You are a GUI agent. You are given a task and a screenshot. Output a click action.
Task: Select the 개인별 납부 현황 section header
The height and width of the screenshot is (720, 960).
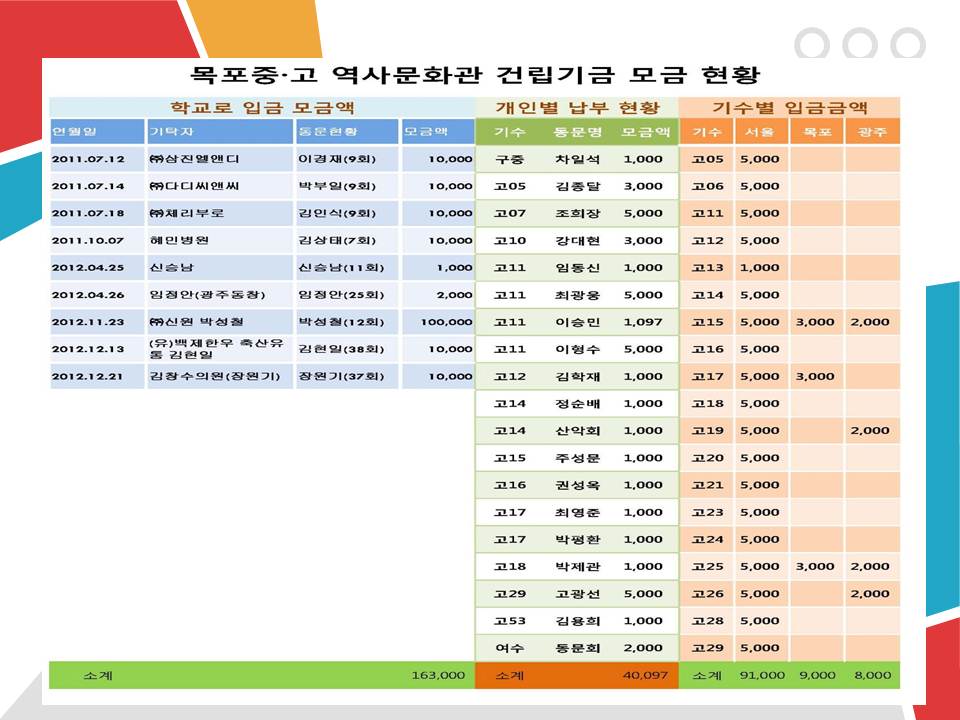pyautogui.click(x=577, y=108)
